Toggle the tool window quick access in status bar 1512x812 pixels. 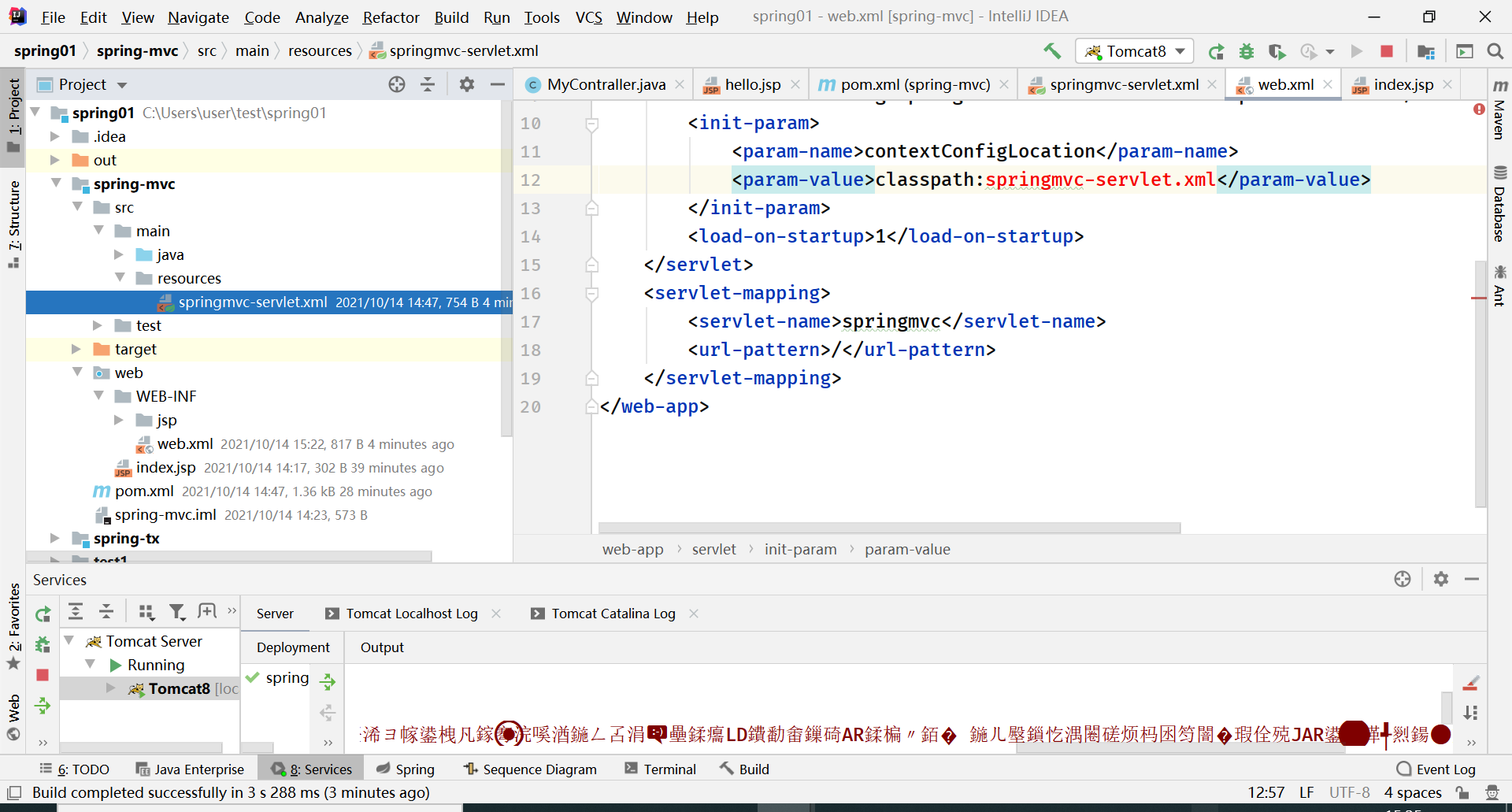(14, 792)
